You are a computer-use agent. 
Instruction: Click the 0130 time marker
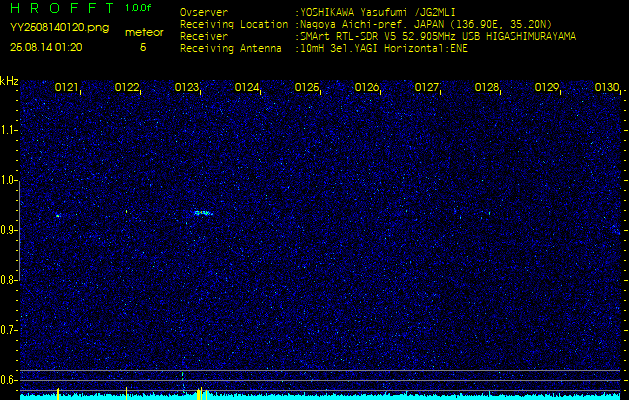(607, 87)
